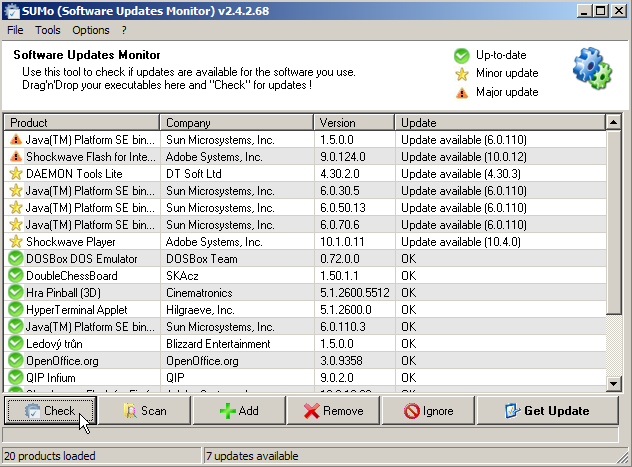Click company cell SKAcz

pos(182,276)
